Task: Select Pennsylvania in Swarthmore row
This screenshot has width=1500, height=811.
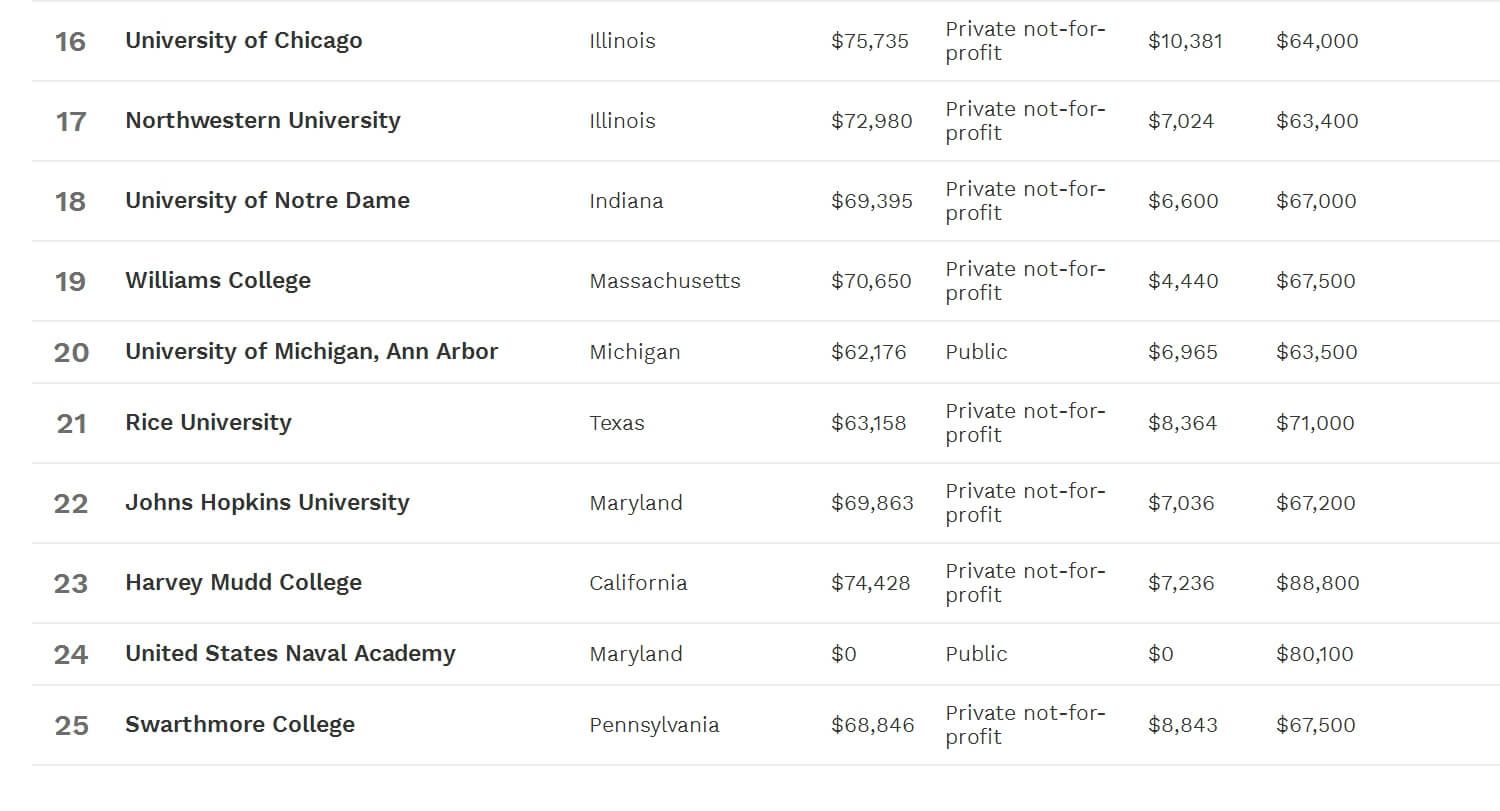Action: 654,725
